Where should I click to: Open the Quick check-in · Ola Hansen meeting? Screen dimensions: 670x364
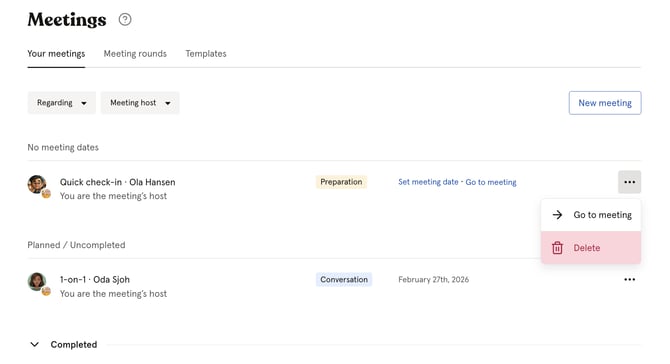point(118,182)
